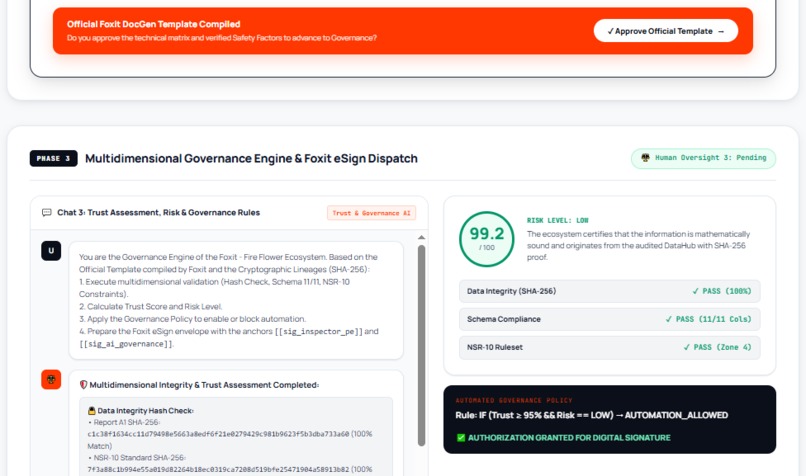Click PASS (11/11 Cols) status text
Image resolution: width=806 pixels, height=476 pixels.
[708, 319]
